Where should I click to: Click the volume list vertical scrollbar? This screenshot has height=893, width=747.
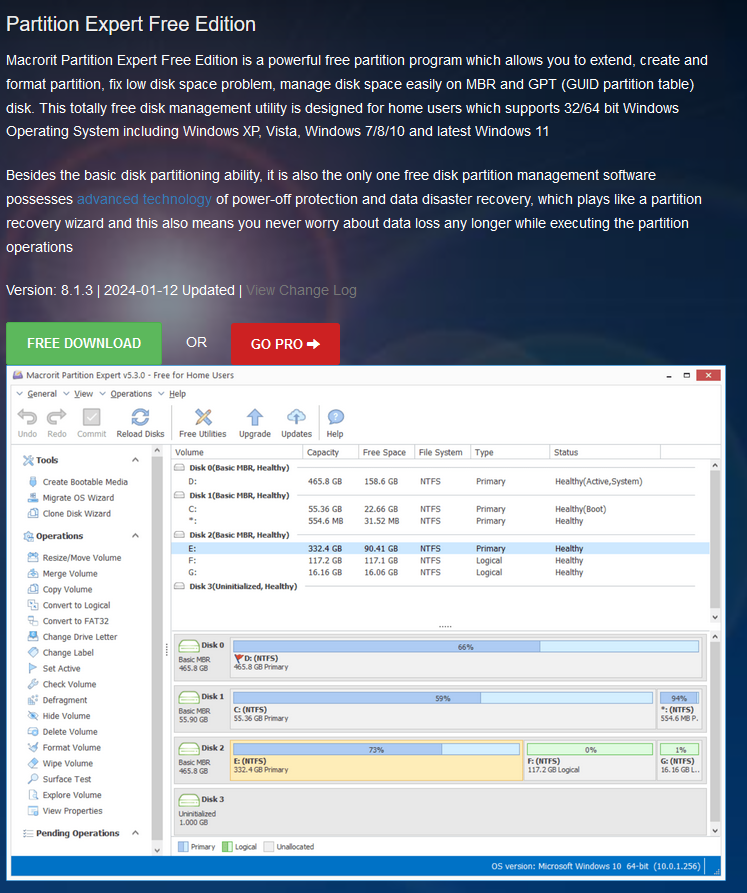715,542
